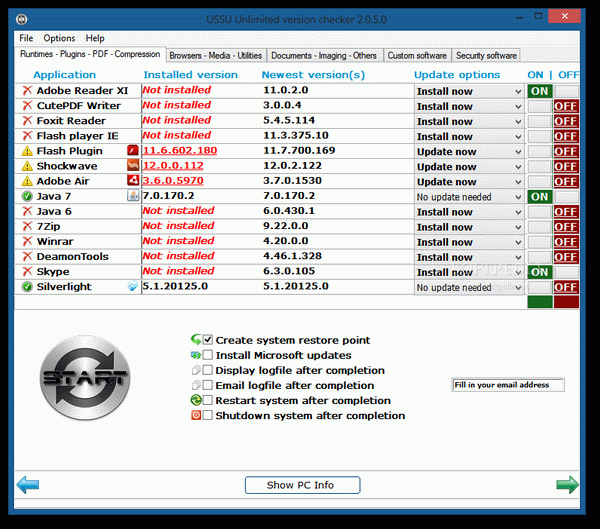
Task: Open the Options menu
Action: [x=59, y=38]
